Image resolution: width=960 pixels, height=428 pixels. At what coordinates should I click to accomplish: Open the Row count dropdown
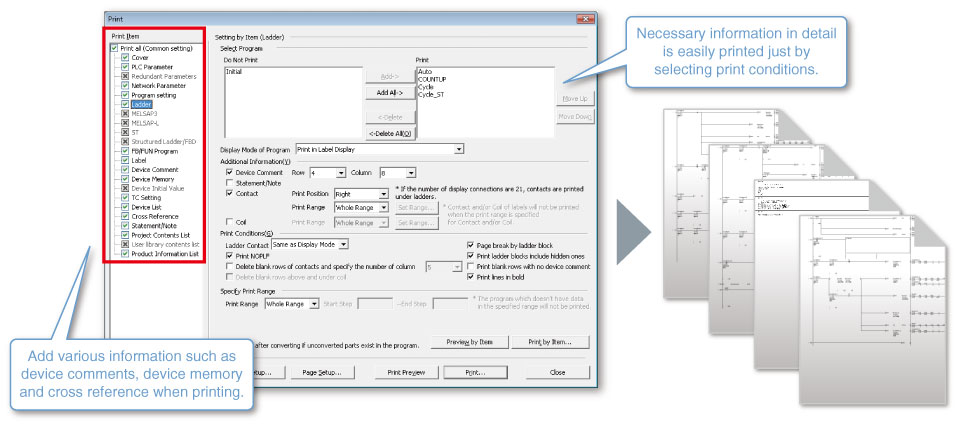pyautogui.click(x=341, y=173)
